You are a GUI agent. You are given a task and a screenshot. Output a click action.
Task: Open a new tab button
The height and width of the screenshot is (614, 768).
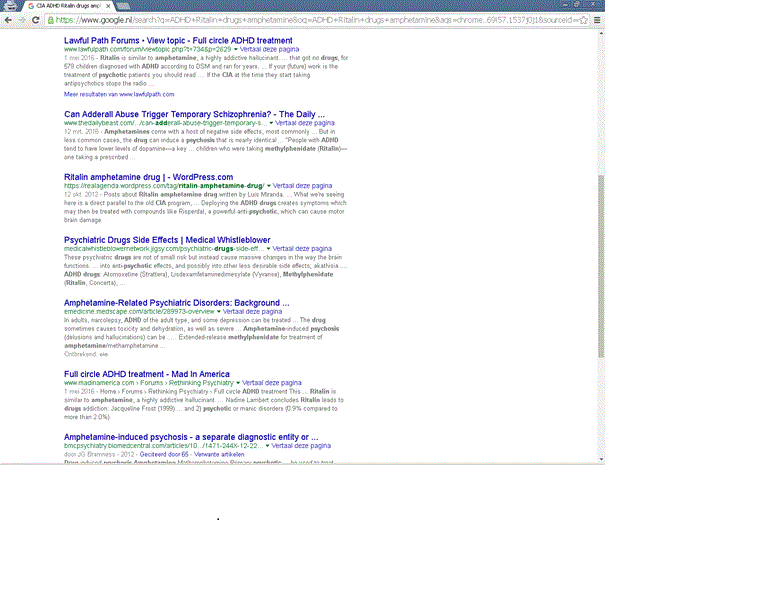tap(123, 6)
